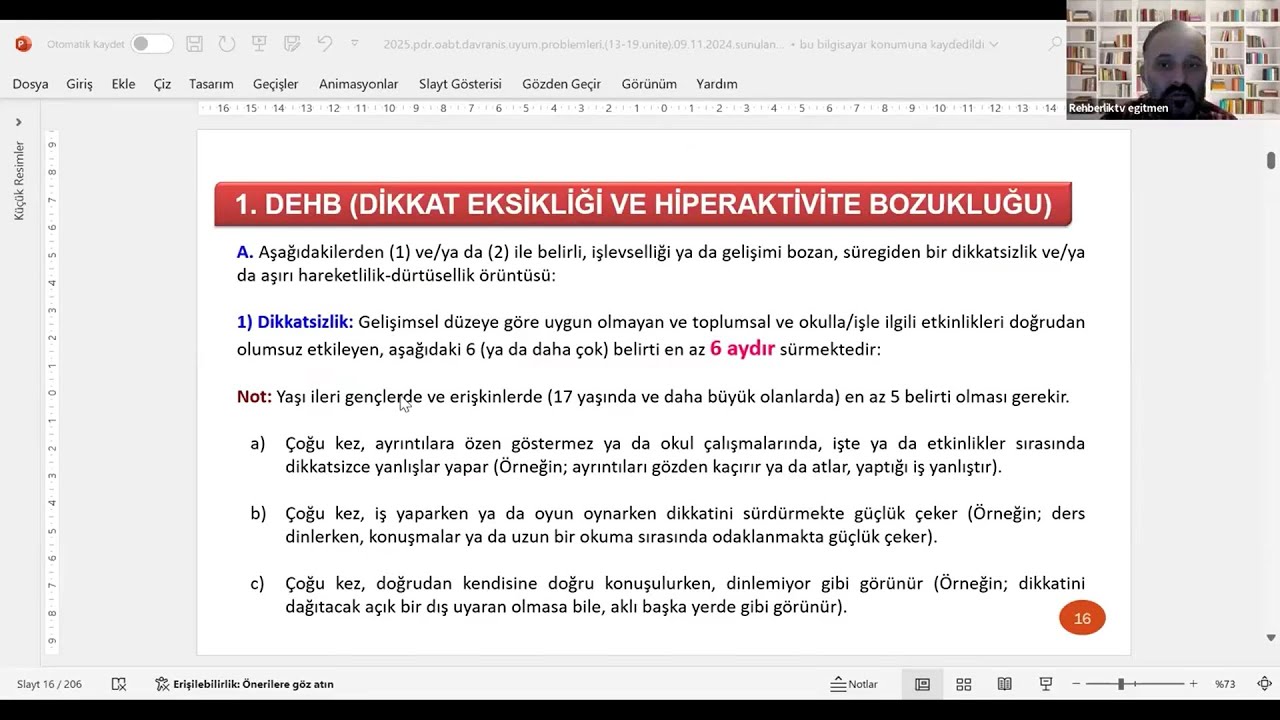Open the Görünüm ribbon tab
The image size is (1280, 720).
649,84
